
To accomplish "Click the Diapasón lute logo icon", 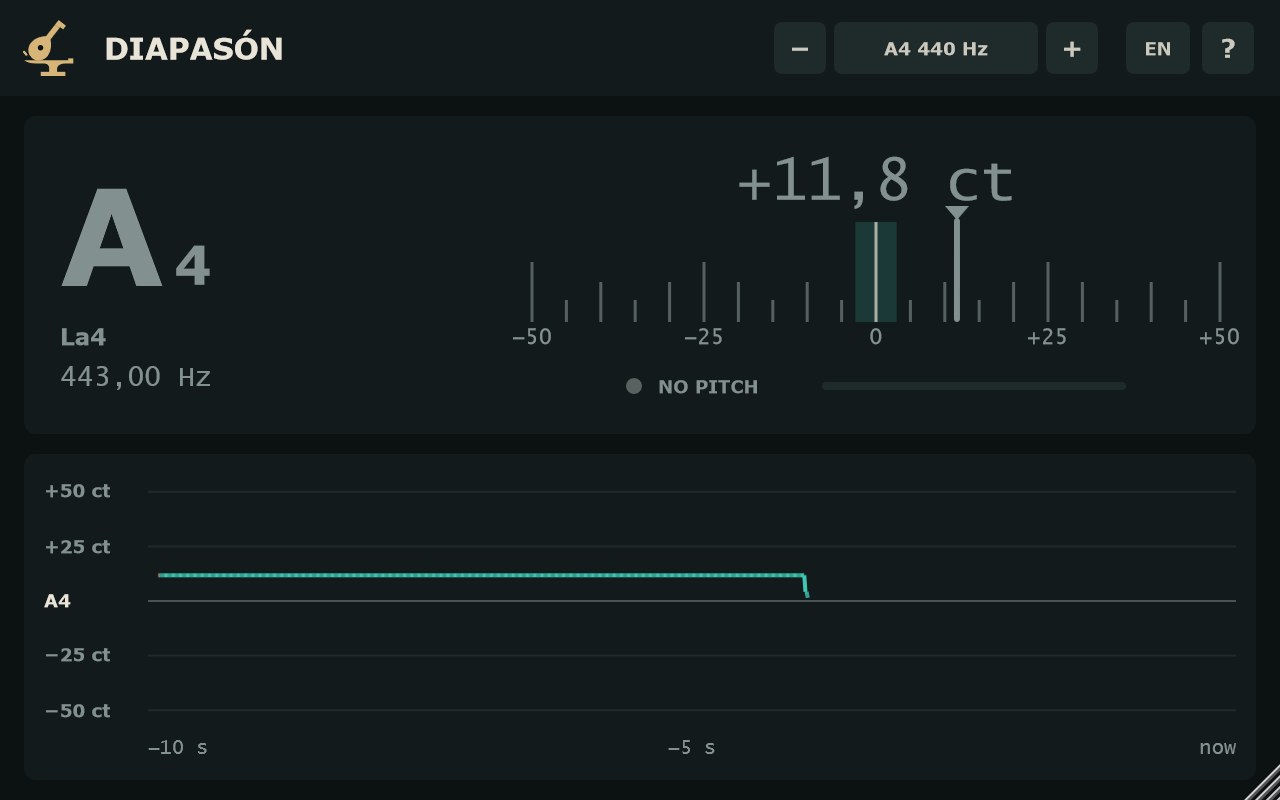I will coord(48,48).
